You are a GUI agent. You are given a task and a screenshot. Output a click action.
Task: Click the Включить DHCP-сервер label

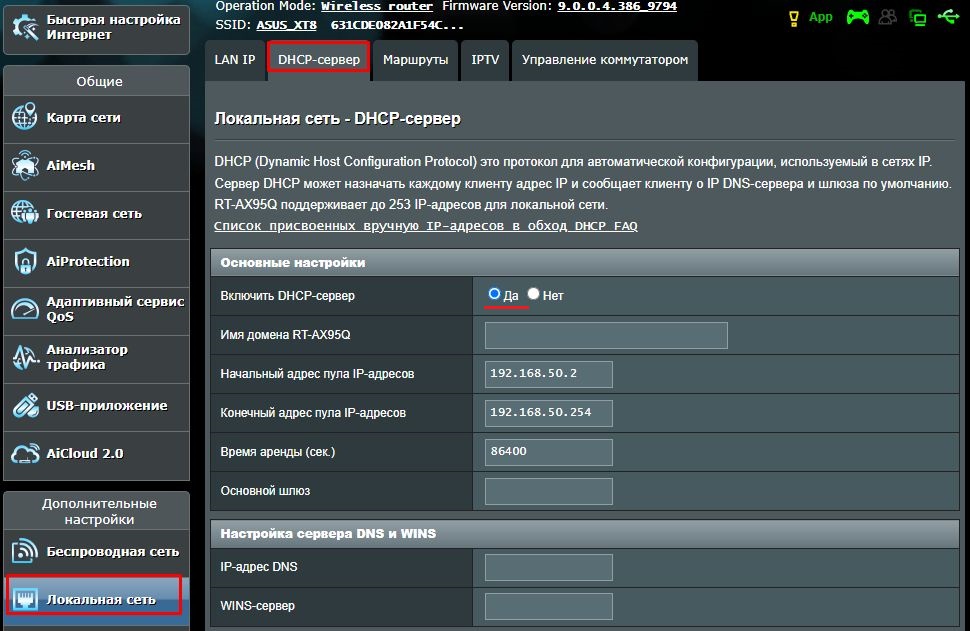(288, 296)
